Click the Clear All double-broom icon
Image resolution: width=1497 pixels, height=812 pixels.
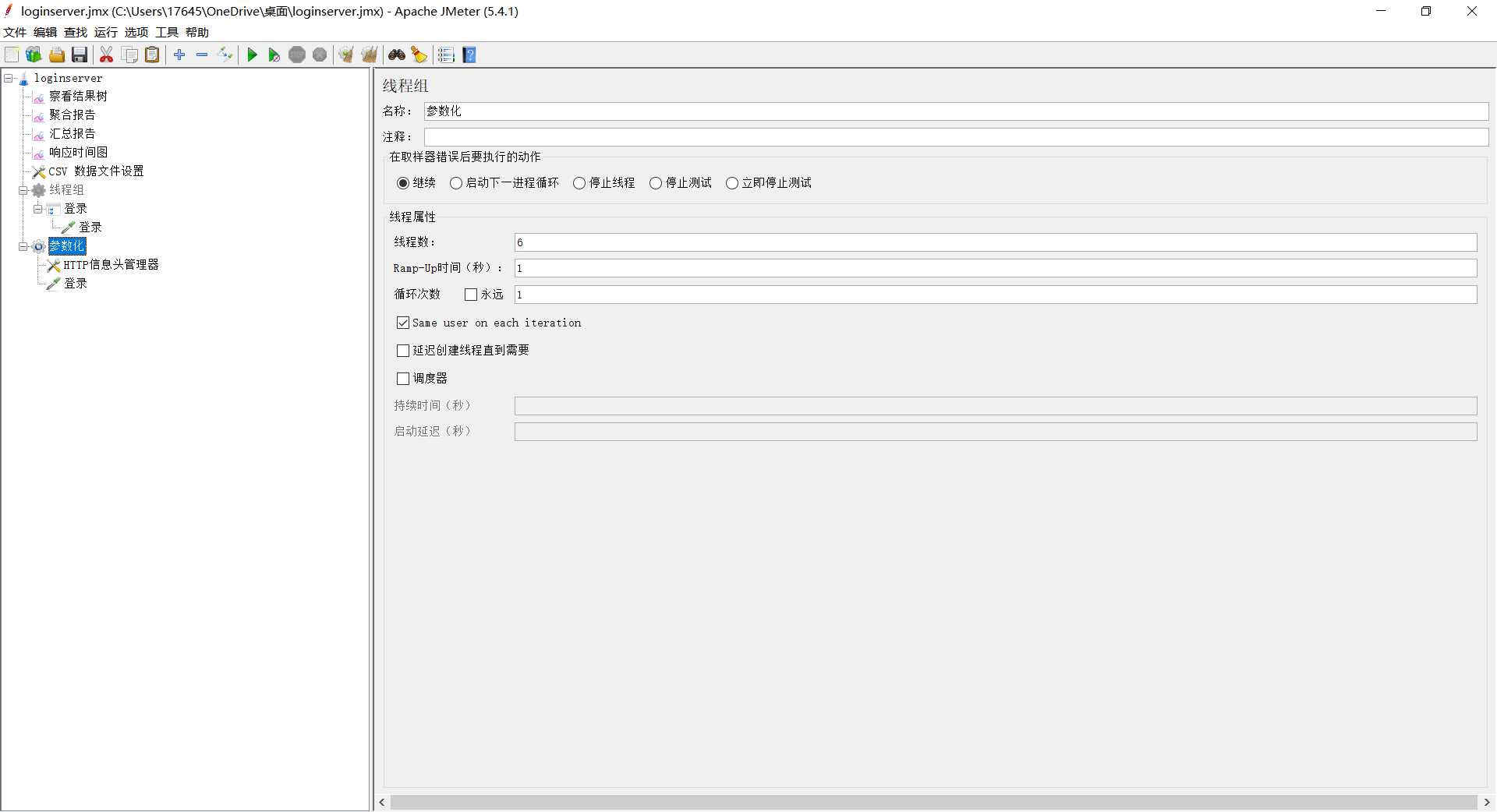(370, 55)
